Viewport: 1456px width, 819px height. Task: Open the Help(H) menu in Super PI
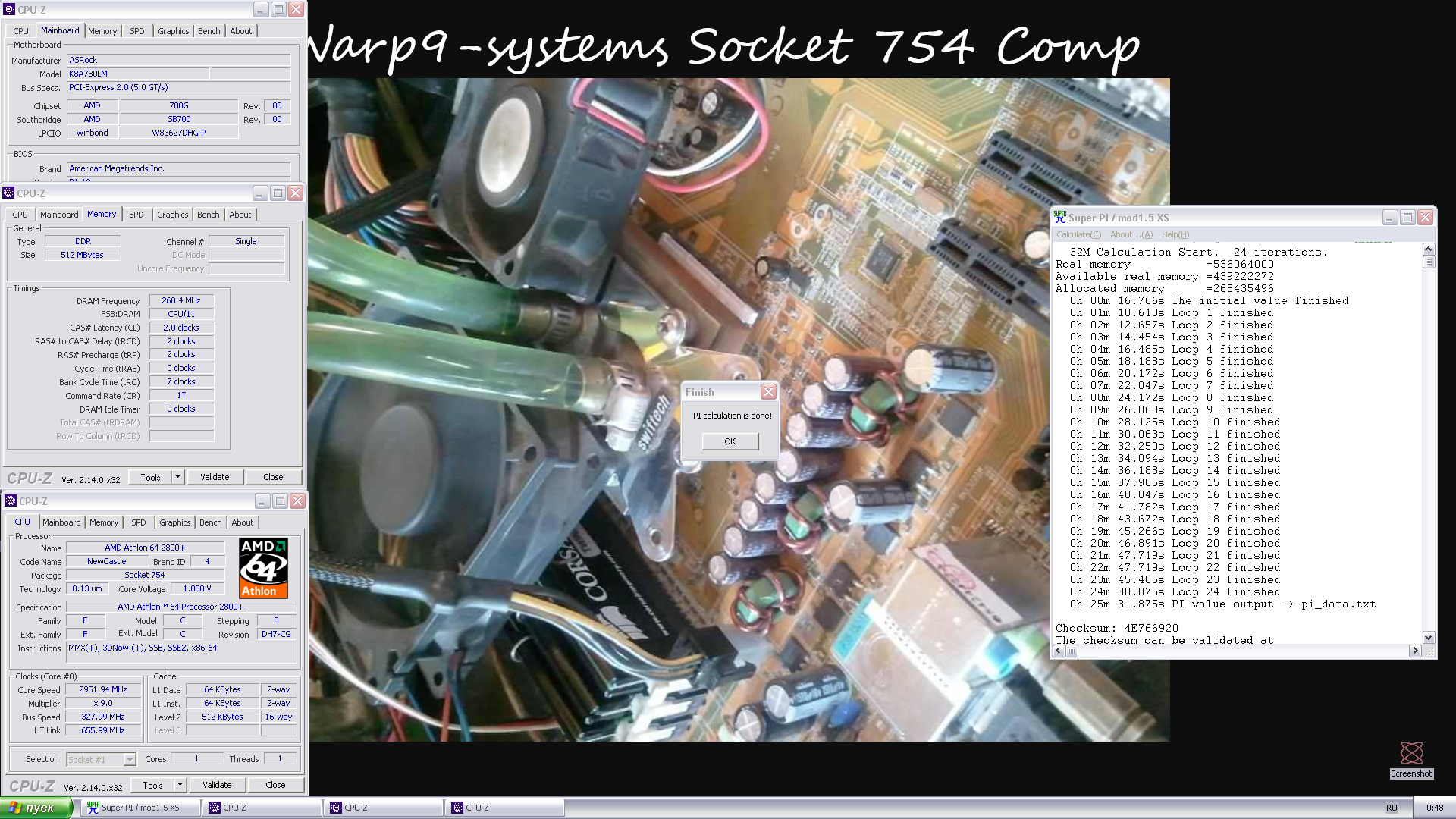click(1175, 234)
